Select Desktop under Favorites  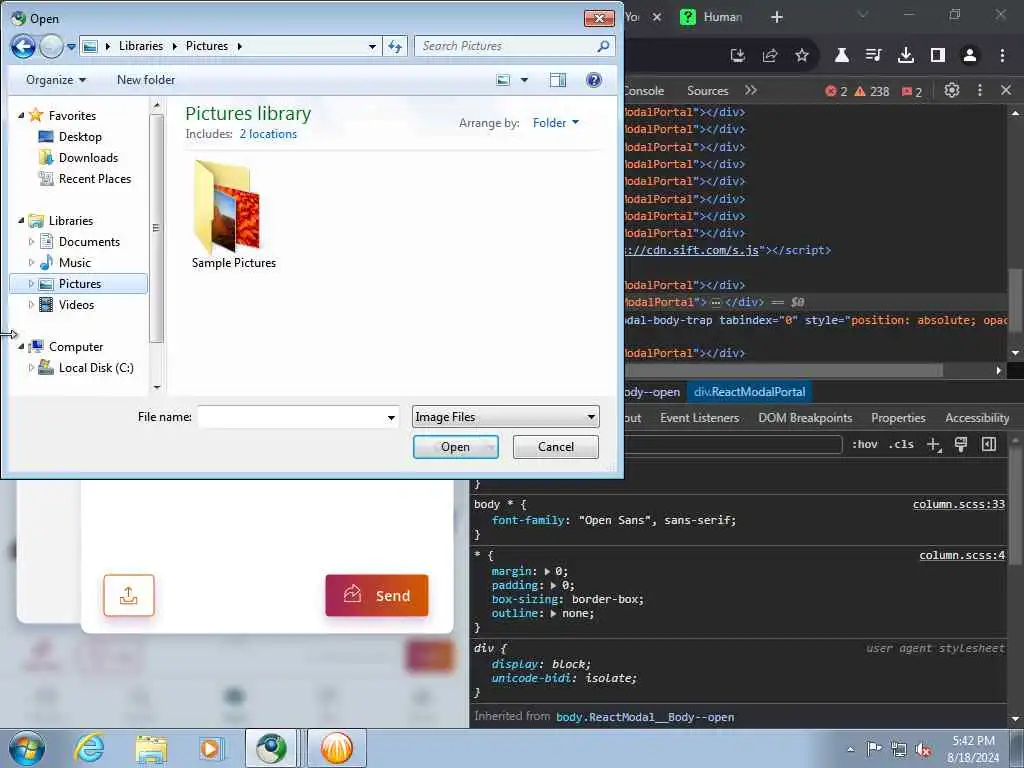coord(80,136)
